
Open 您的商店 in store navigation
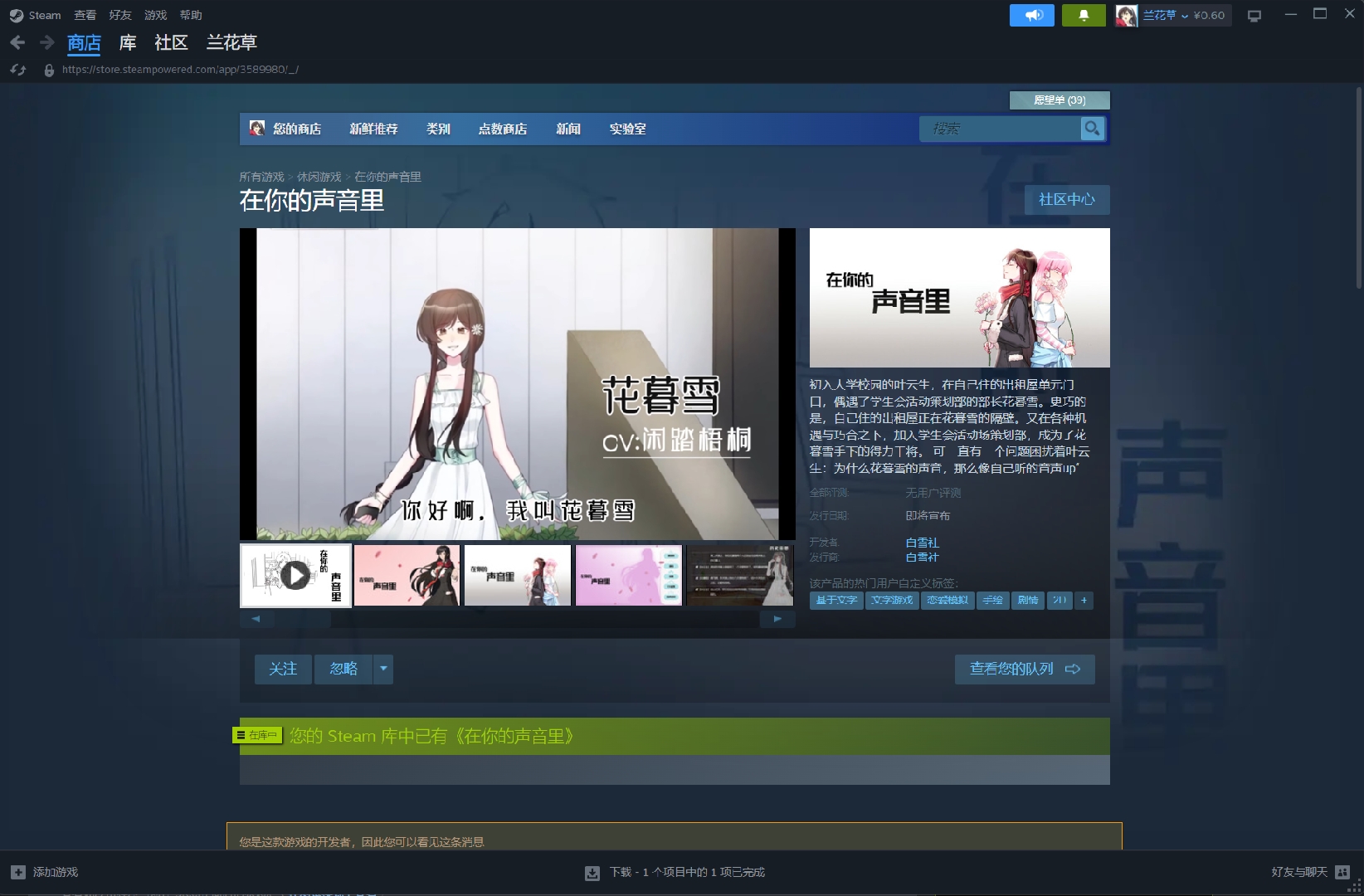coord(297,129)
